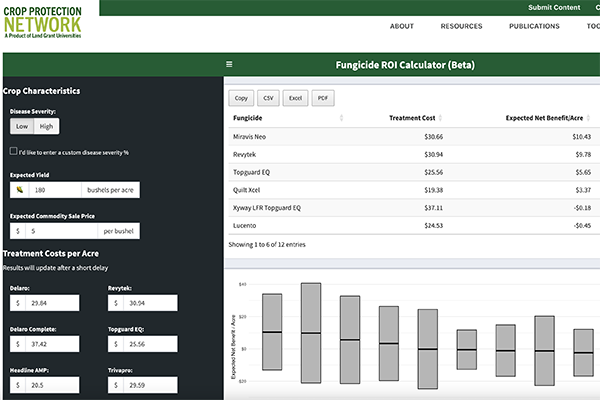Screen dimensions: 600x400
Task: Select the Xyway LFR Topguard EQ row
Action: click(x=414, y=208)
